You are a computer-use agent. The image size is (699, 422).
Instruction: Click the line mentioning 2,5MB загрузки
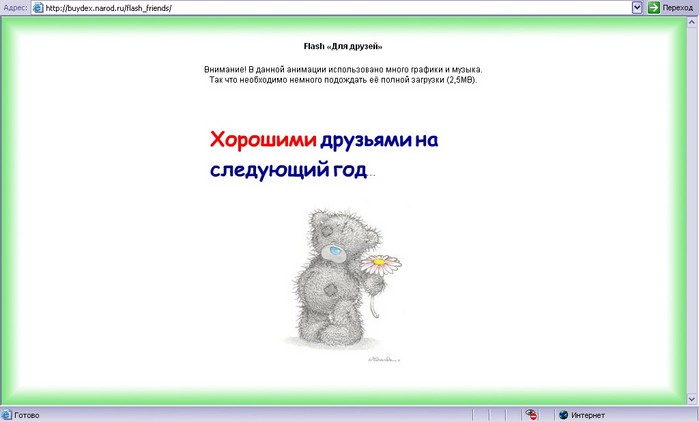click(343, 80)
